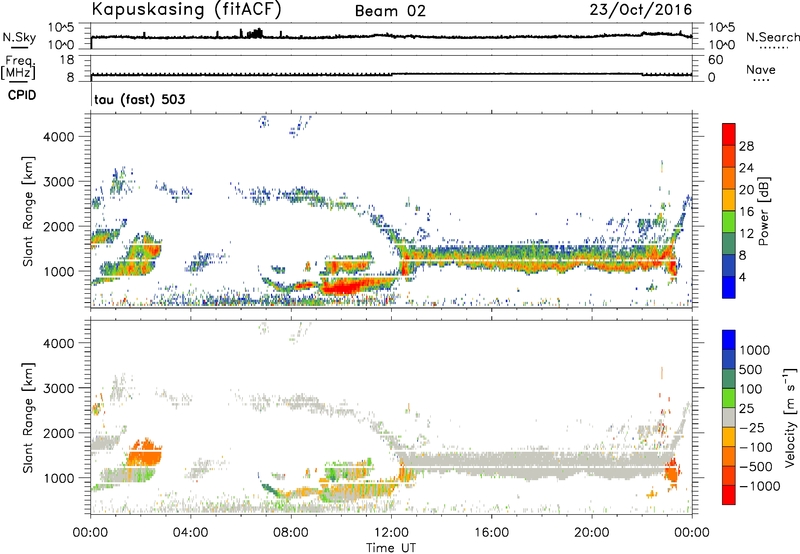Click the "16:00" time axis label
This screenshot has width=800, height=554.
tap(491, 533)
